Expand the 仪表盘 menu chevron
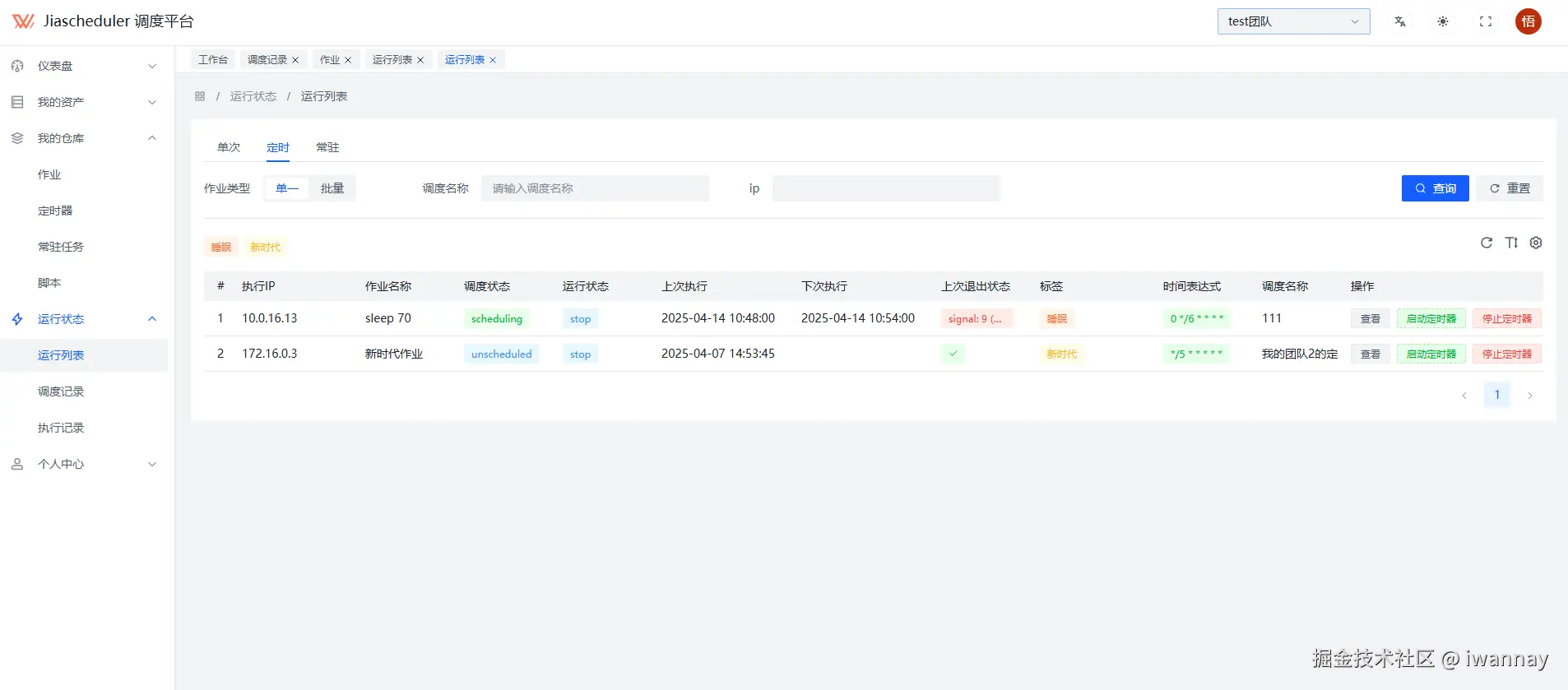The height and width of the screenshot is (690, 1568). 152,66
